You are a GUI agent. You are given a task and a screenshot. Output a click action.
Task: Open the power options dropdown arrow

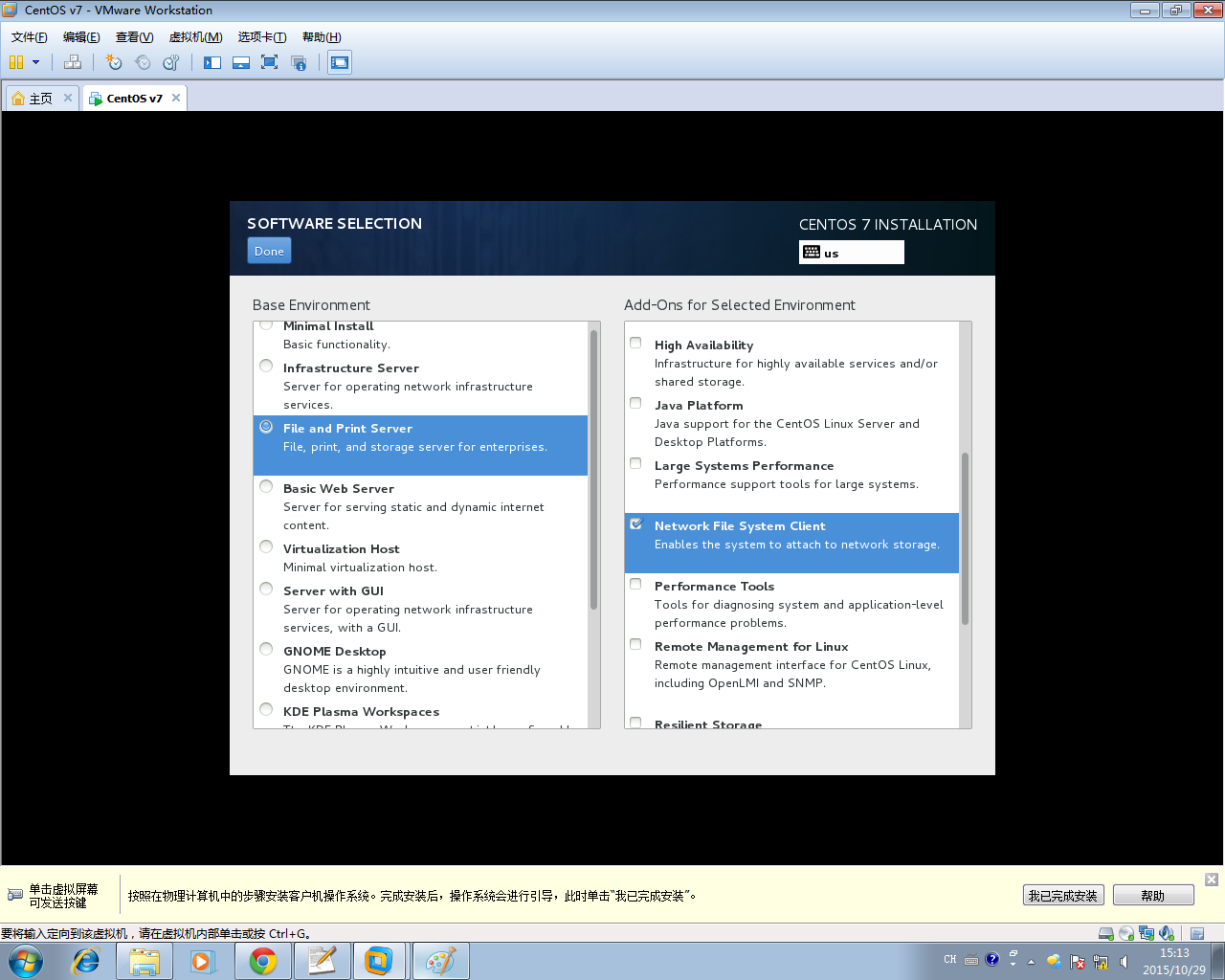(x=36, y=62)
